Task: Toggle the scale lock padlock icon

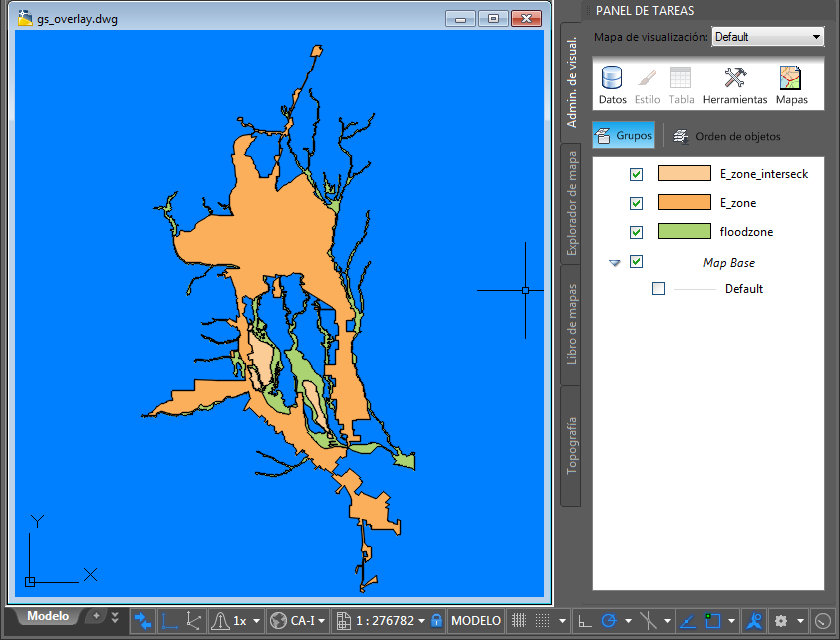Action: tap(437, 621)
